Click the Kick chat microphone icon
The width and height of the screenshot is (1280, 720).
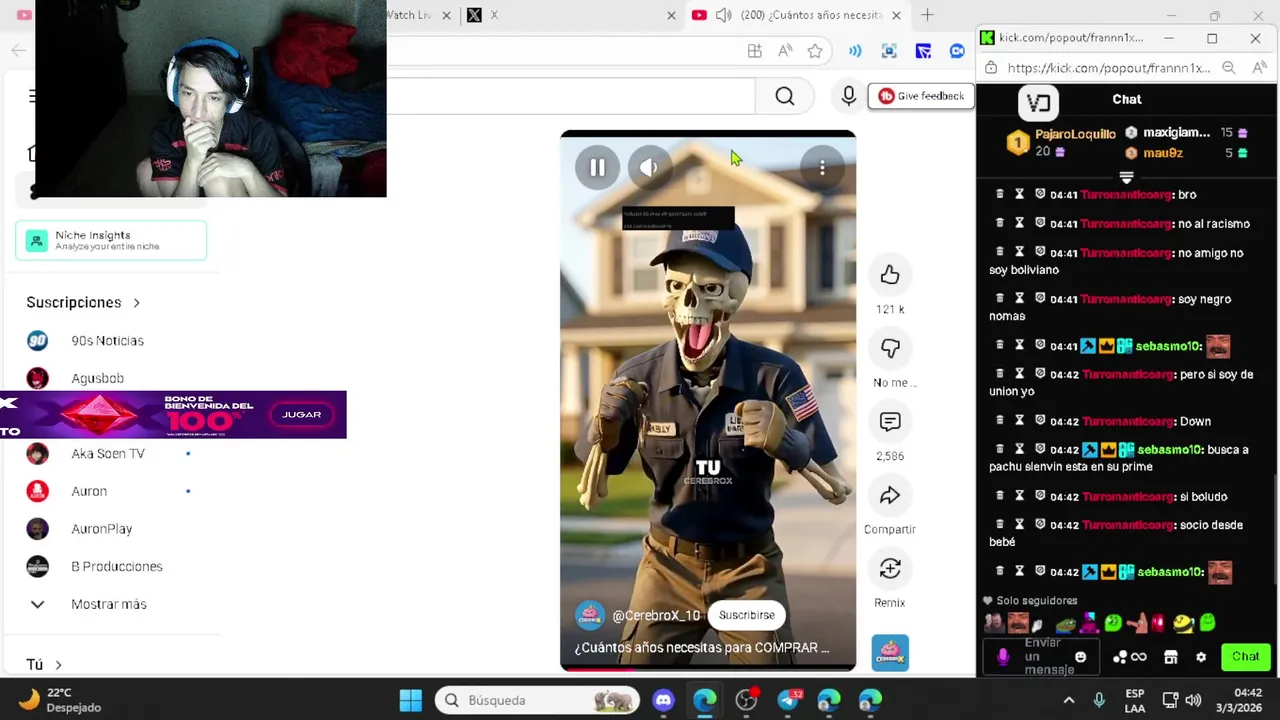[x=1003, y=657]
